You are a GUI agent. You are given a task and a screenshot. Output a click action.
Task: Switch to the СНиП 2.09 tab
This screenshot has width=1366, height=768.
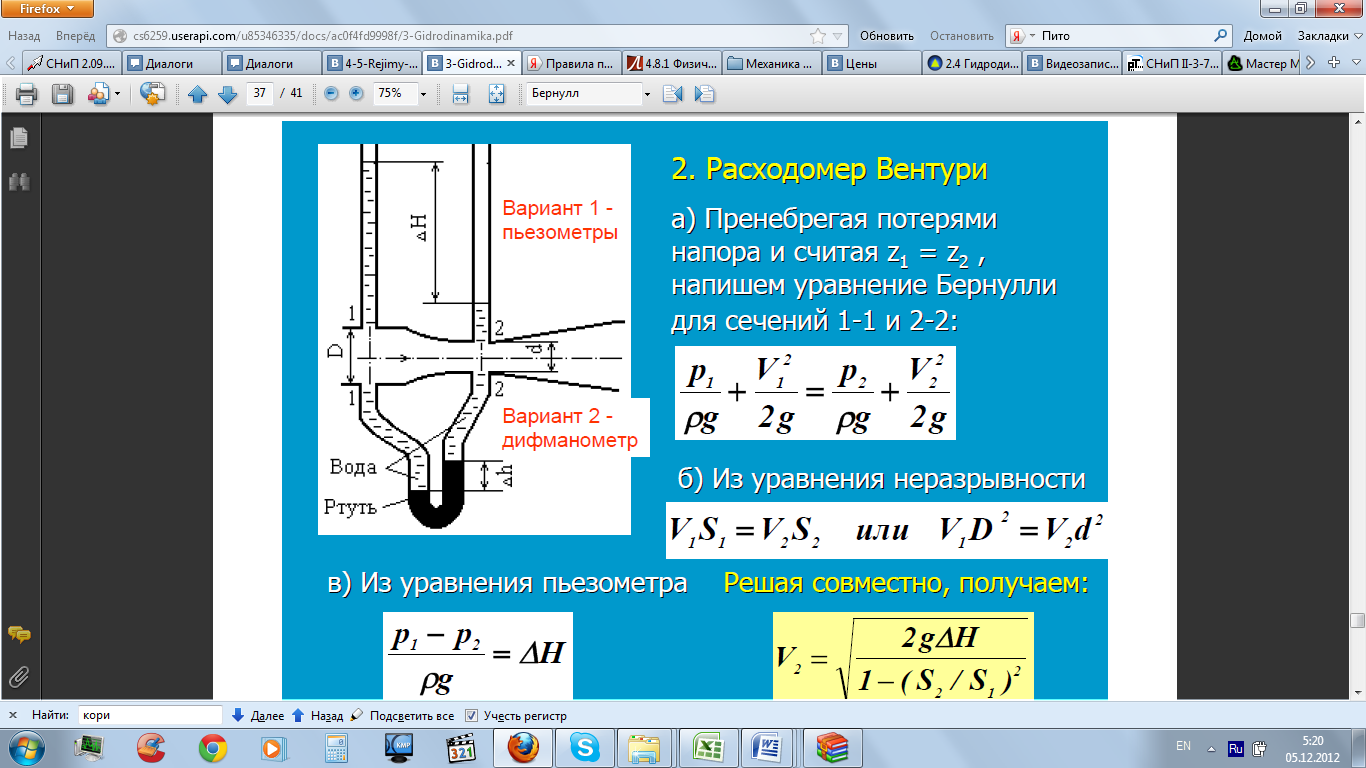coord(72,63)
